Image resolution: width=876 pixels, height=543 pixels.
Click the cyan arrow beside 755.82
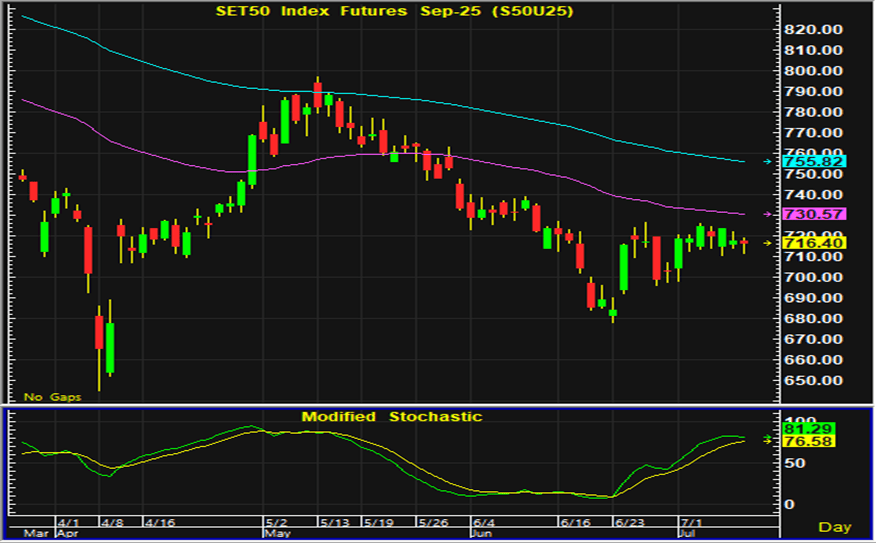coord(768,161)
